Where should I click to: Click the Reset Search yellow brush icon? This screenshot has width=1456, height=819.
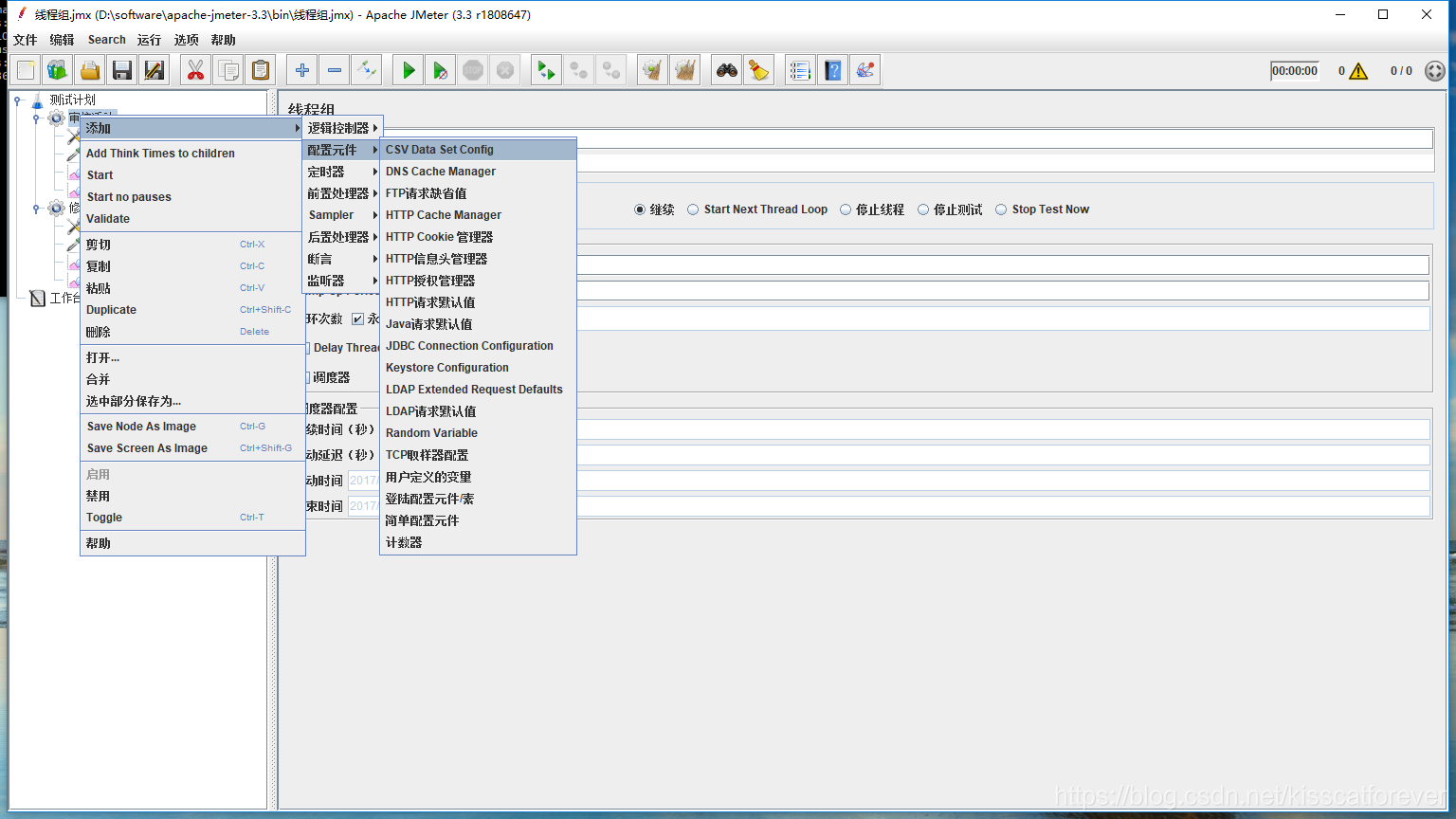759,70
